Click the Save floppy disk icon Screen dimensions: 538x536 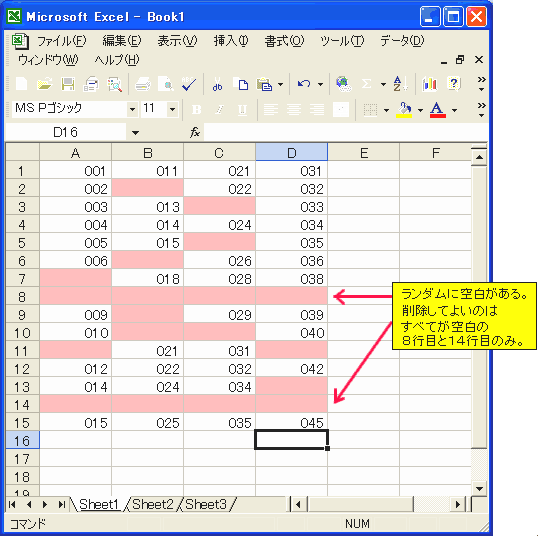click(68, 84)
